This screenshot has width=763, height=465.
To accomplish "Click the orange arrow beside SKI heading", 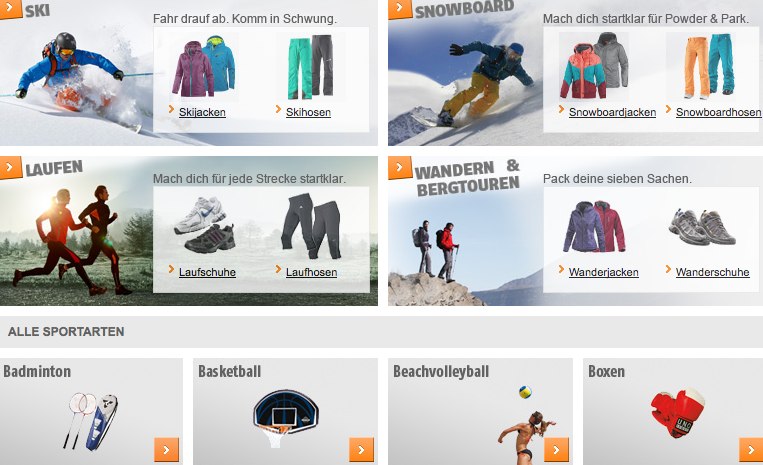I will click(11, 9).
